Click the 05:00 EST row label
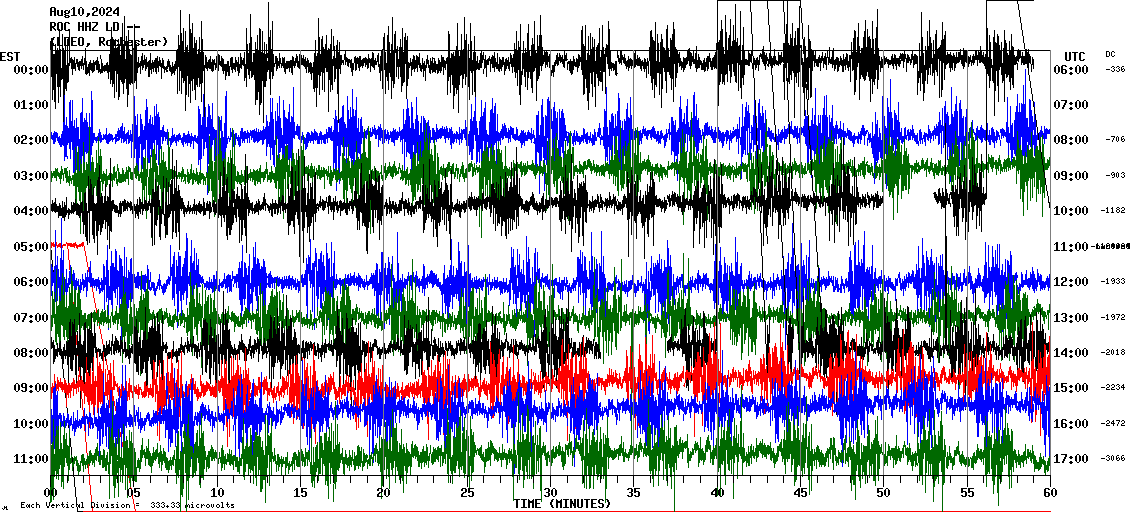Viewport: 1130px width, 519px height. (31, 246)
